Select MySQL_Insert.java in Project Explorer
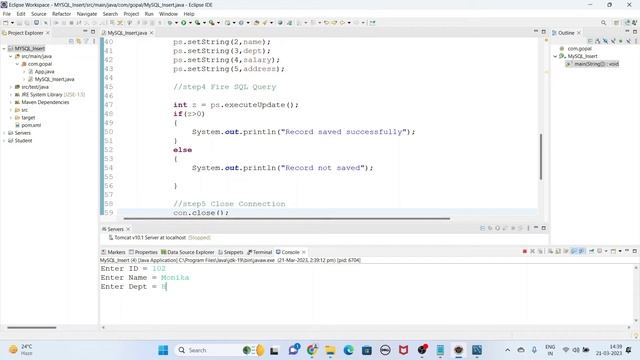The image size is (640, 360). pos(51,79)
